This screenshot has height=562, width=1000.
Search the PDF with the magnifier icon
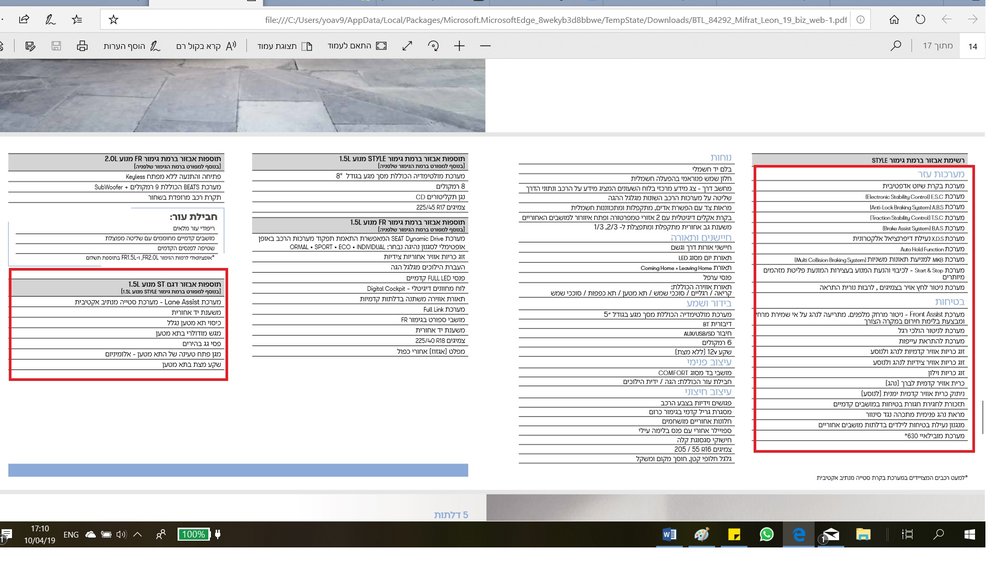(x=896, y=46)
